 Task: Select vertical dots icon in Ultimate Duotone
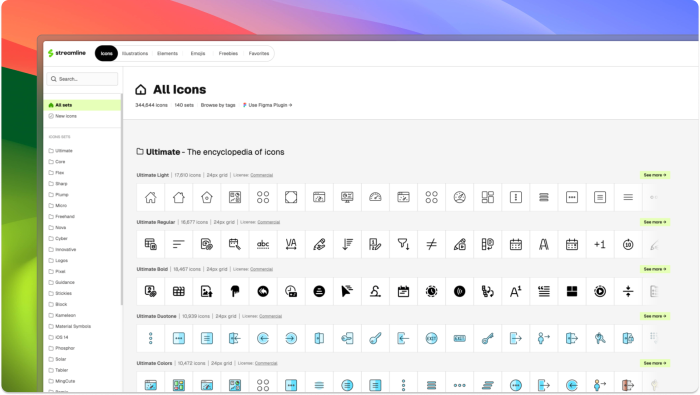pyautogui.click(x=150, y=338)
